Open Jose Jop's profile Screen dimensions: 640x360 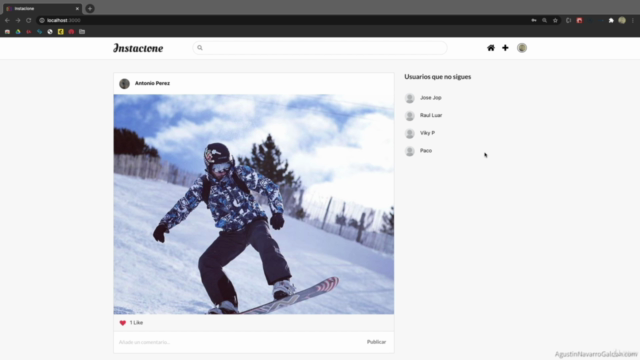[431, 98]
